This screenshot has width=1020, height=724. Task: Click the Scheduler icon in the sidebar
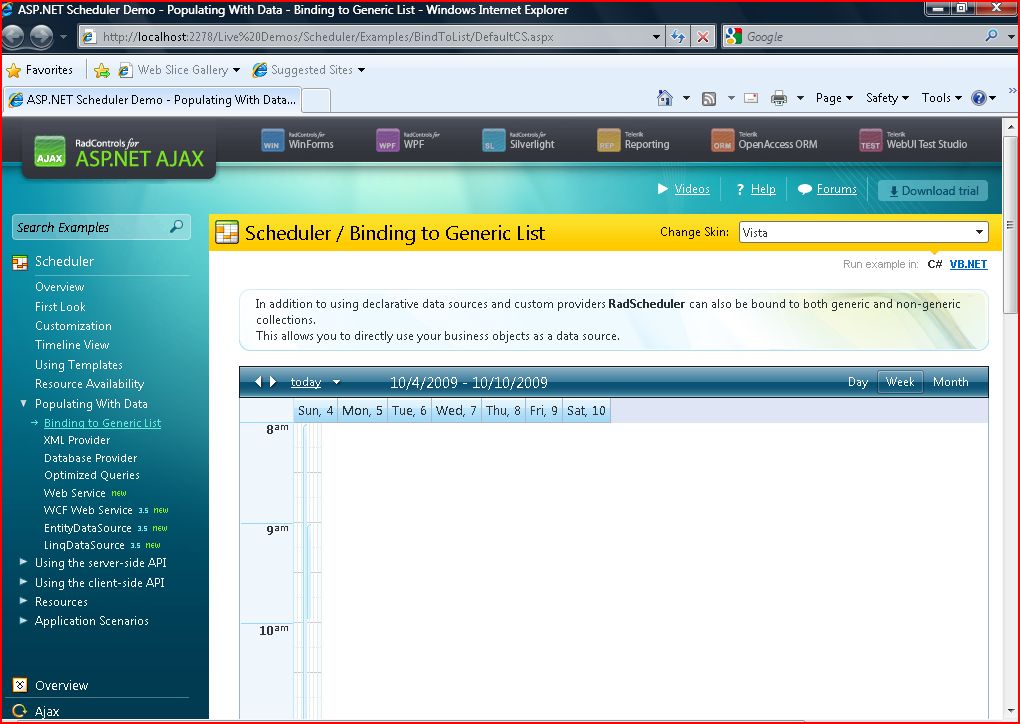[20, 262]
